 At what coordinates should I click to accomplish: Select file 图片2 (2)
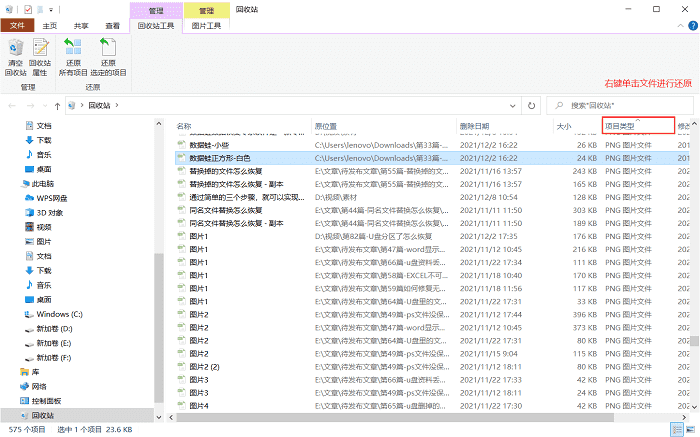204,367
